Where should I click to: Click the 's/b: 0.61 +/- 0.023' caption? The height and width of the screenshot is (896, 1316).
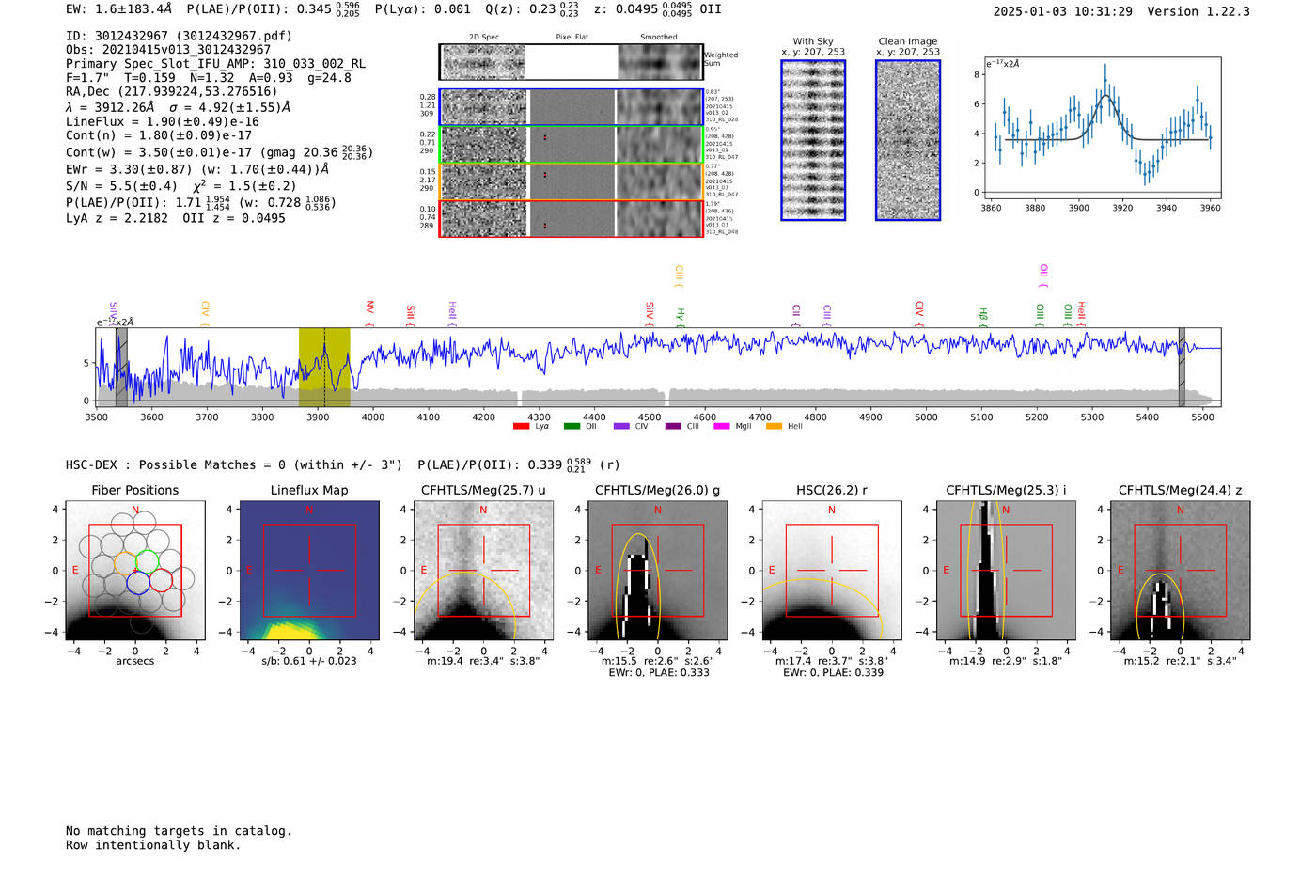click(309, 661)
